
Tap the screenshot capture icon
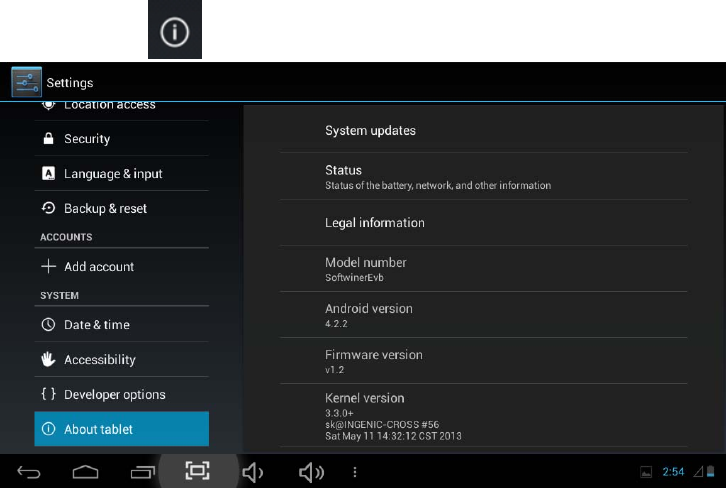(198, 471)
